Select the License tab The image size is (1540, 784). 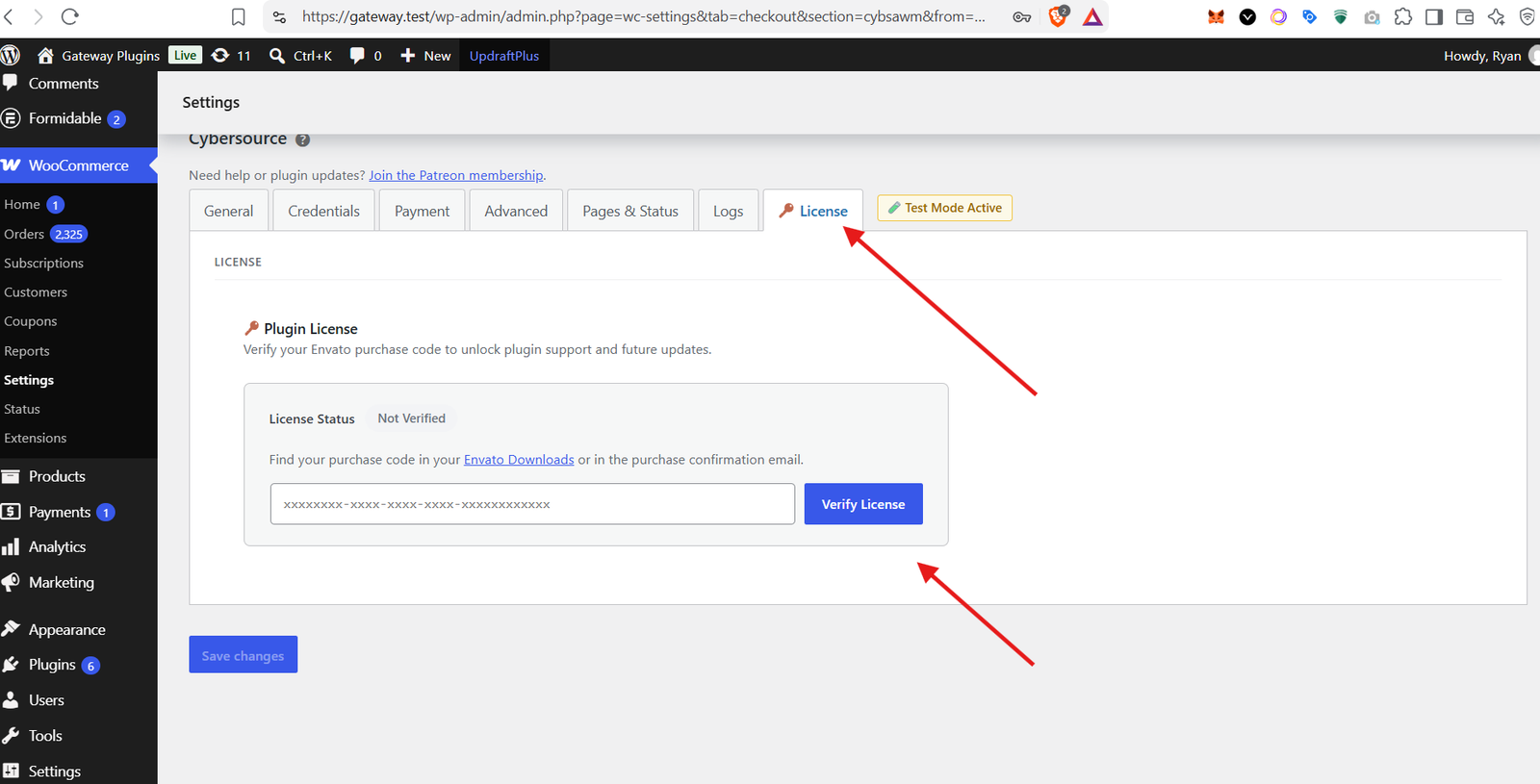click(813, 211)
